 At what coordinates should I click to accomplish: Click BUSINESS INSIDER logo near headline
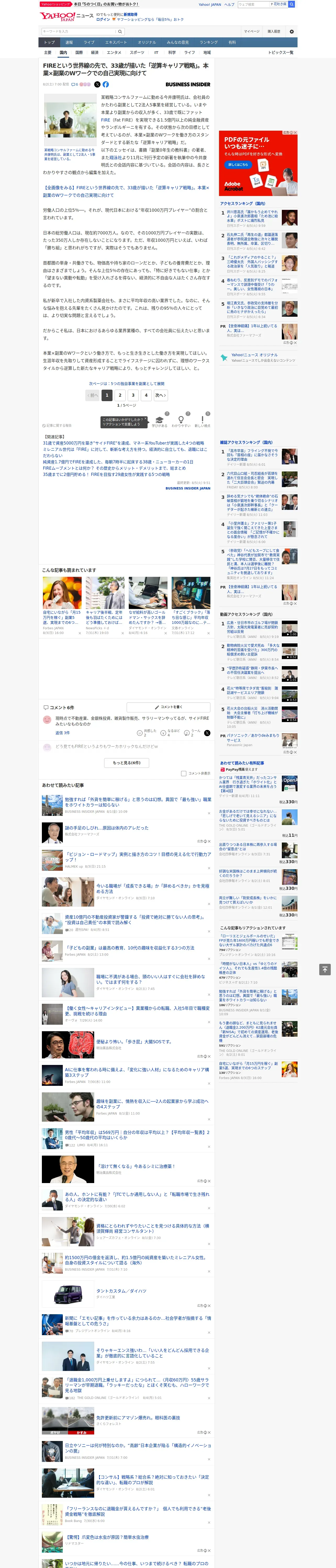(188, 85)
